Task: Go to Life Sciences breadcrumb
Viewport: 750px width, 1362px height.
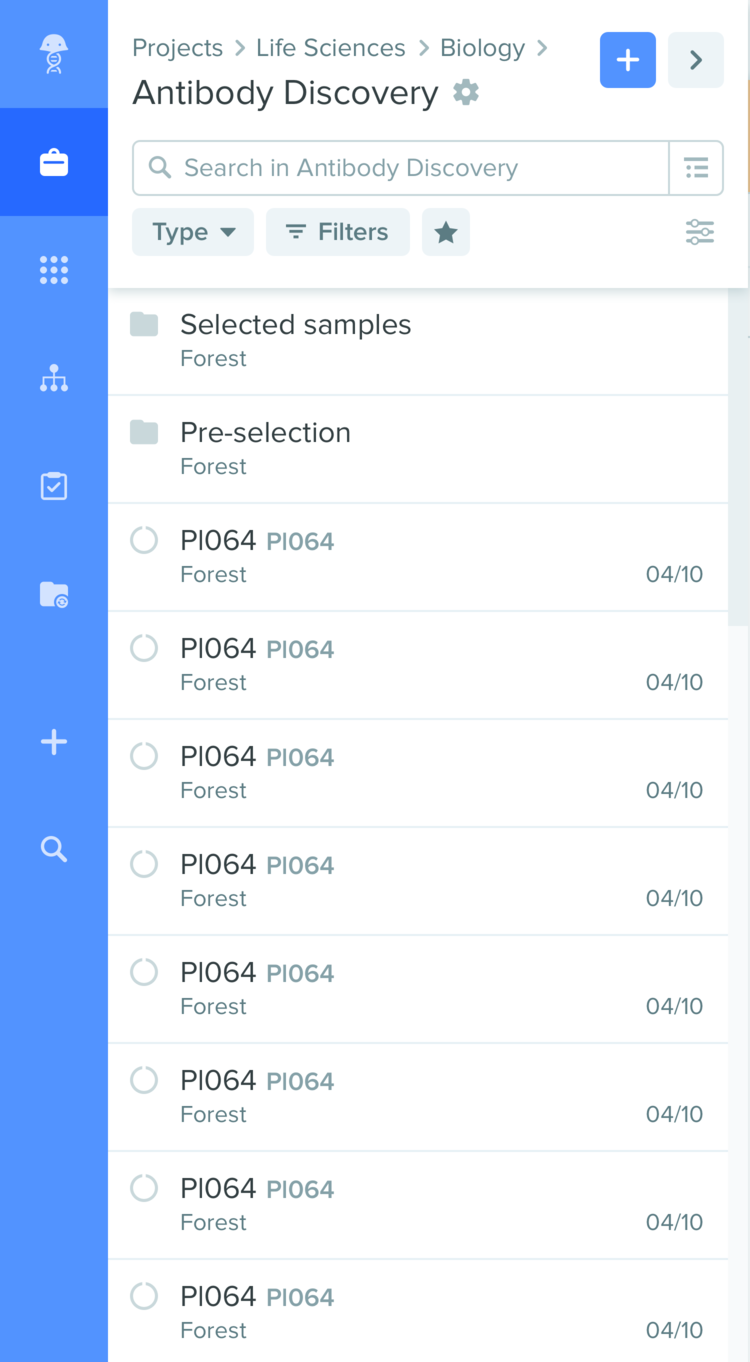Action: point(331,48)
